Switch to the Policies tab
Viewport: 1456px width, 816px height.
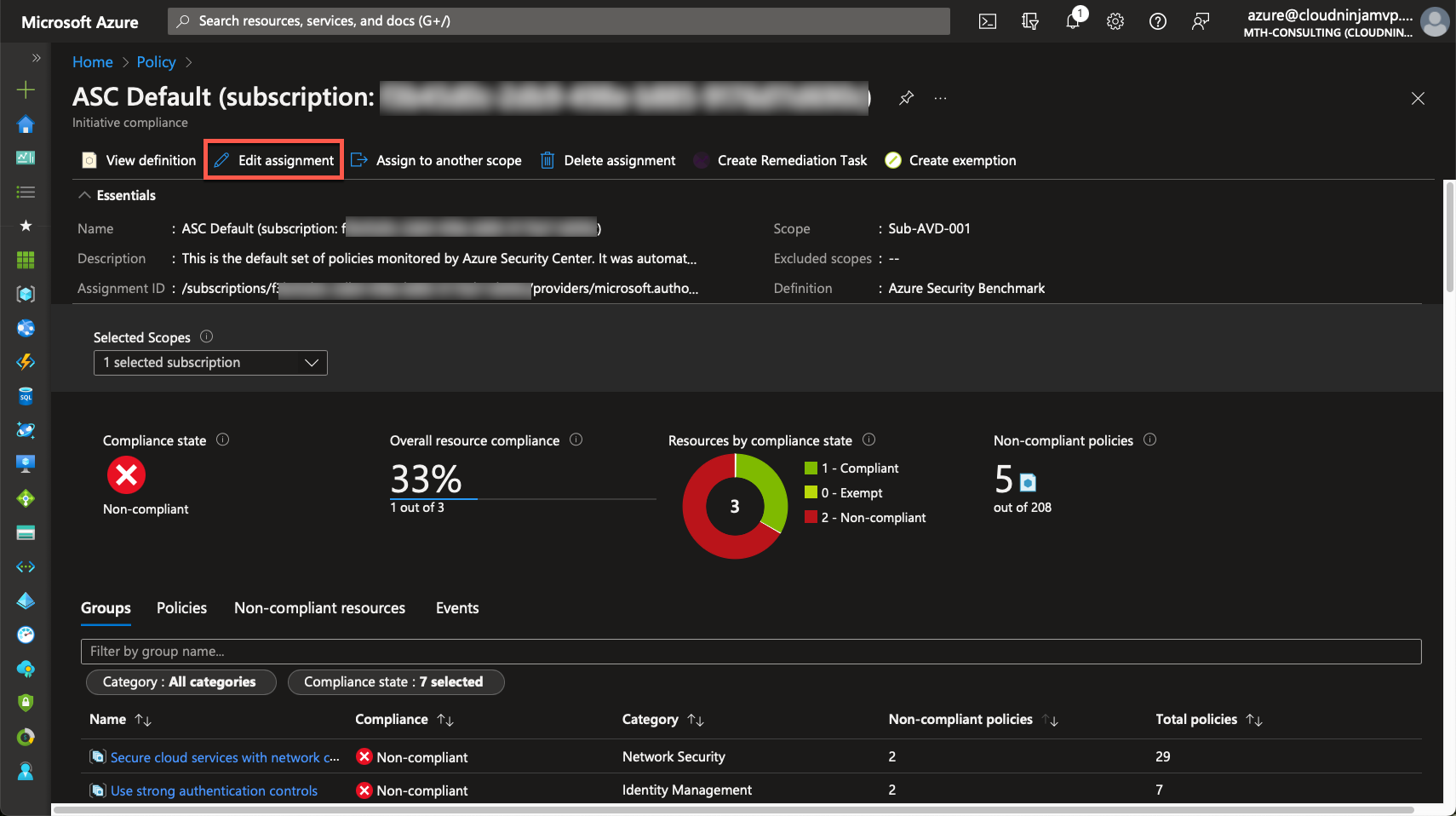181,608
